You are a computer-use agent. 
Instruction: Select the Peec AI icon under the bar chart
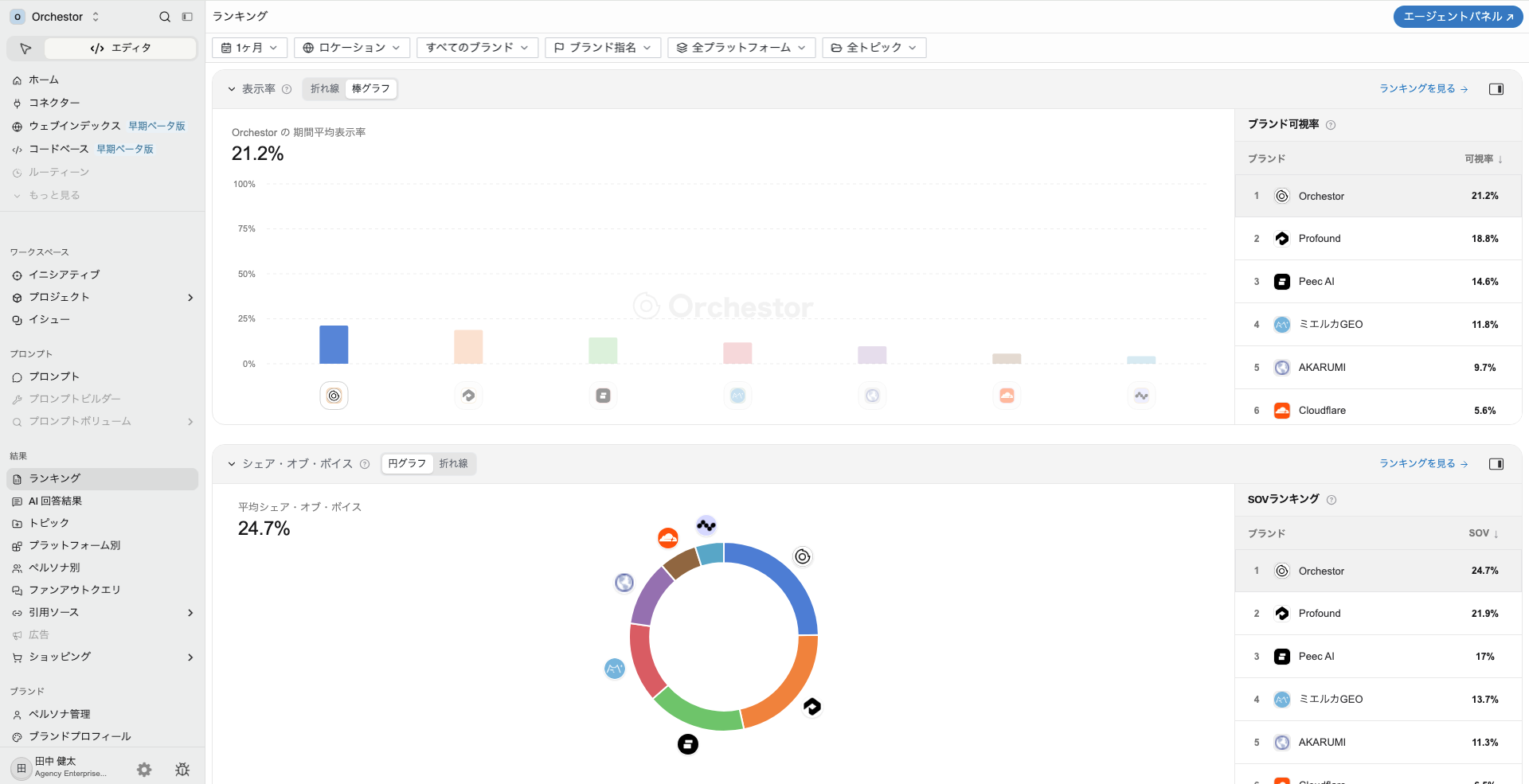coord(603,396)
